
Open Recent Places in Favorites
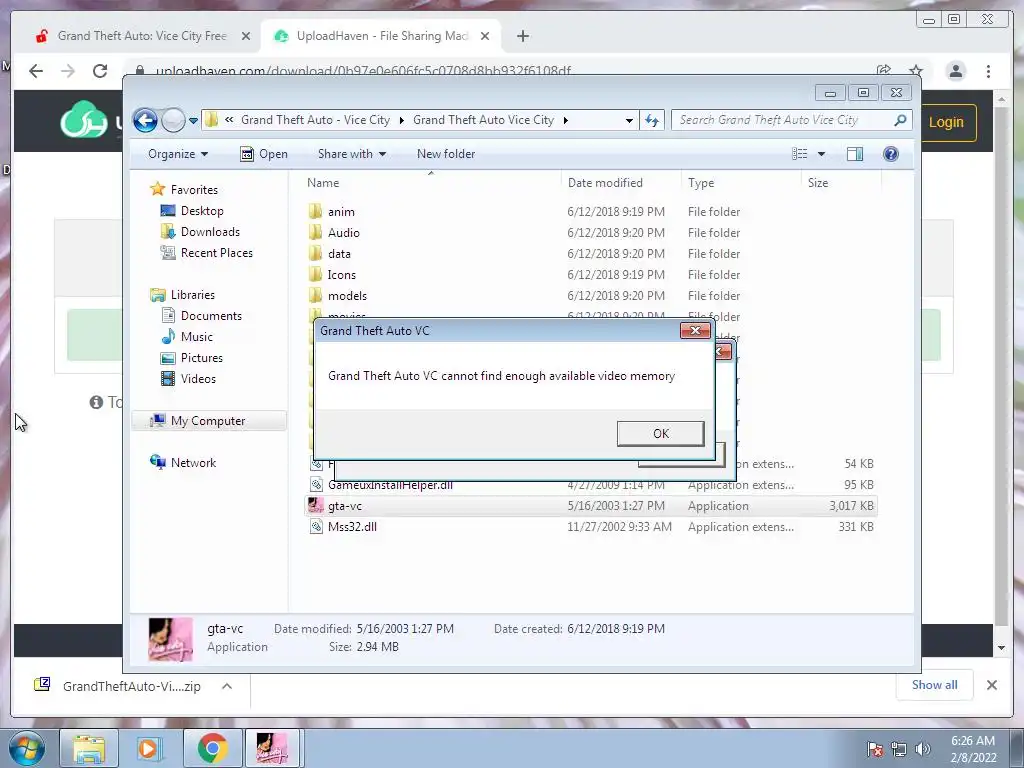[216, 253]
